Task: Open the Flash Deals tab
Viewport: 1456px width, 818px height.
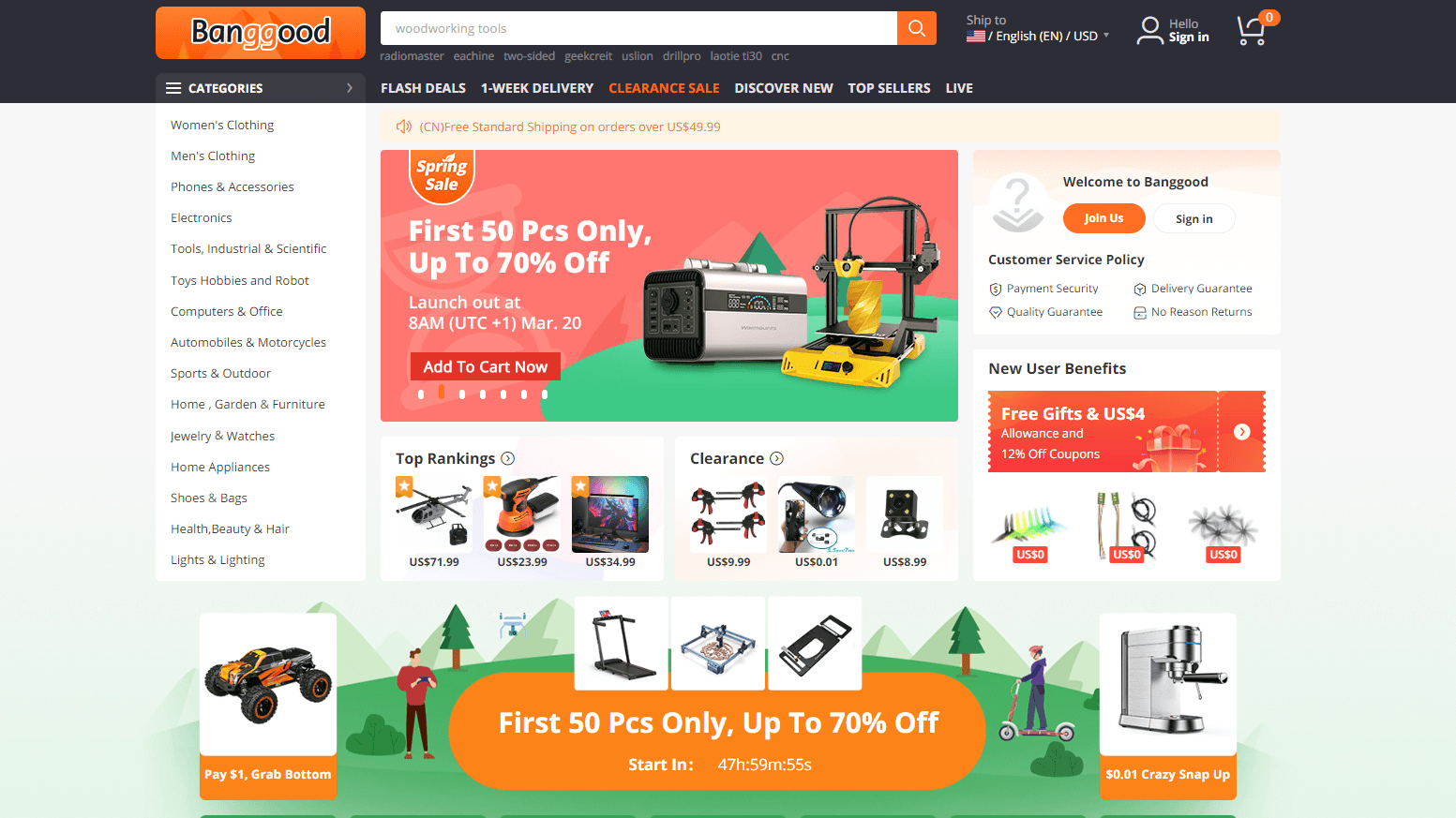Action: pyautogui.click(x=423, y=88)
